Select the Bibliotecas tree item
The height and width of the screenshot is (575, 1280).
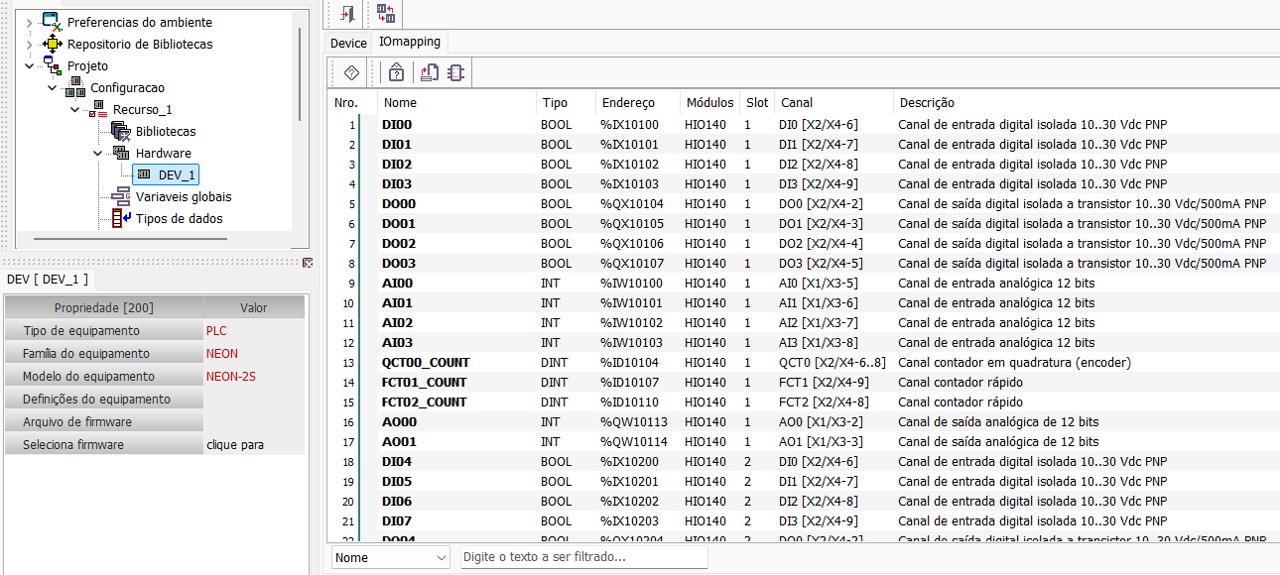point(166,131)
